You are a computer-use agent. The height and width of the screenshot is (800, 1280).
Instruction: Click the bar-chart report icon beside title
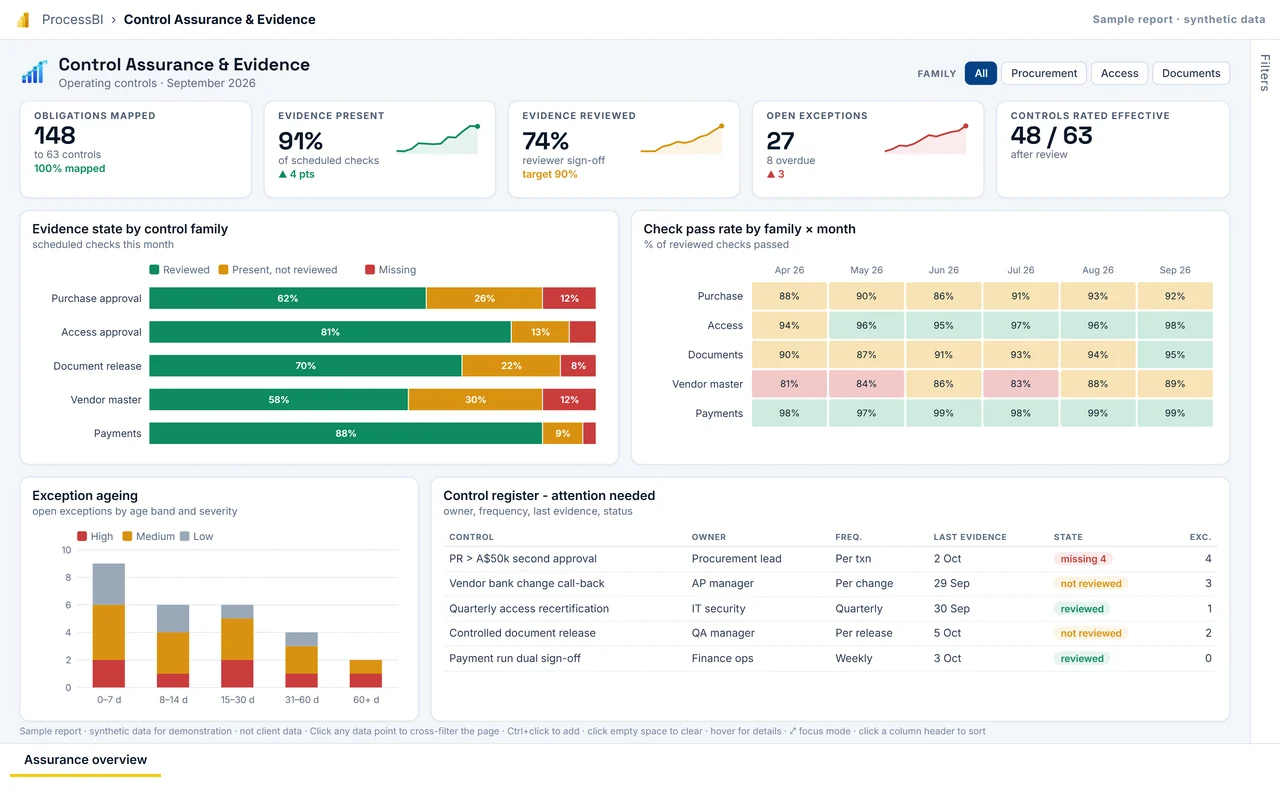pyautogui.click(x=35, y=72)
